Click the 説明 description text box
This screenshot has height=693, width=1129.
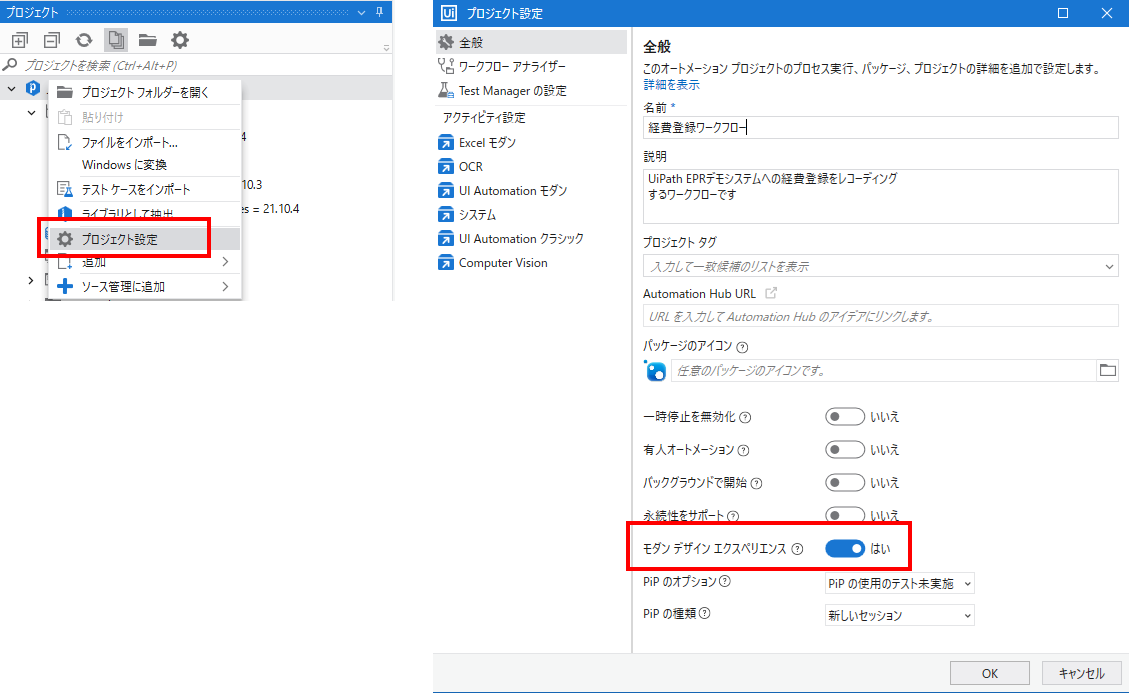881,196
